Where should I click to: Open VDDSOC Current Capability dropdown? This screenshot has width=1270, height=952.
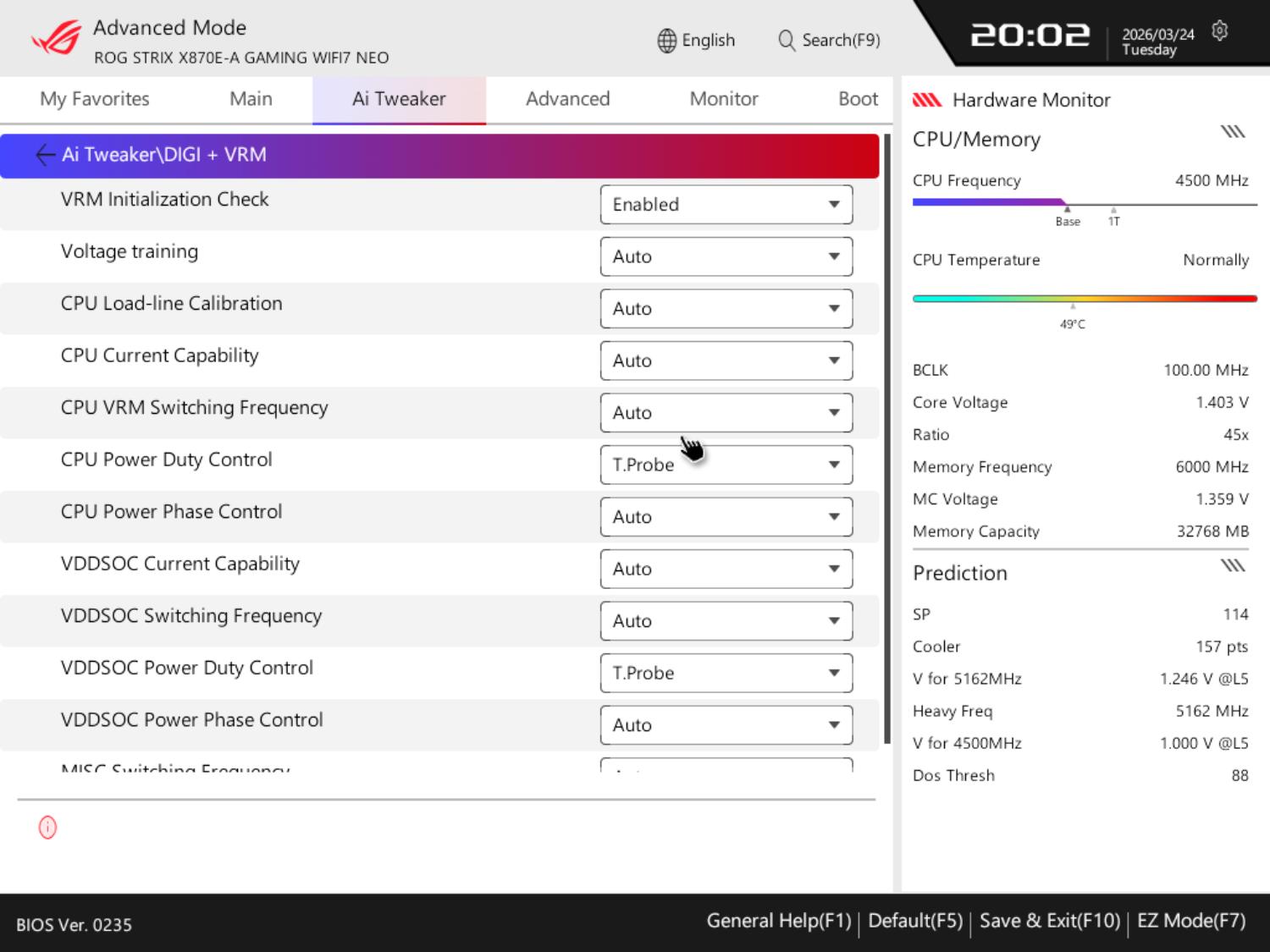click(726, 570)
